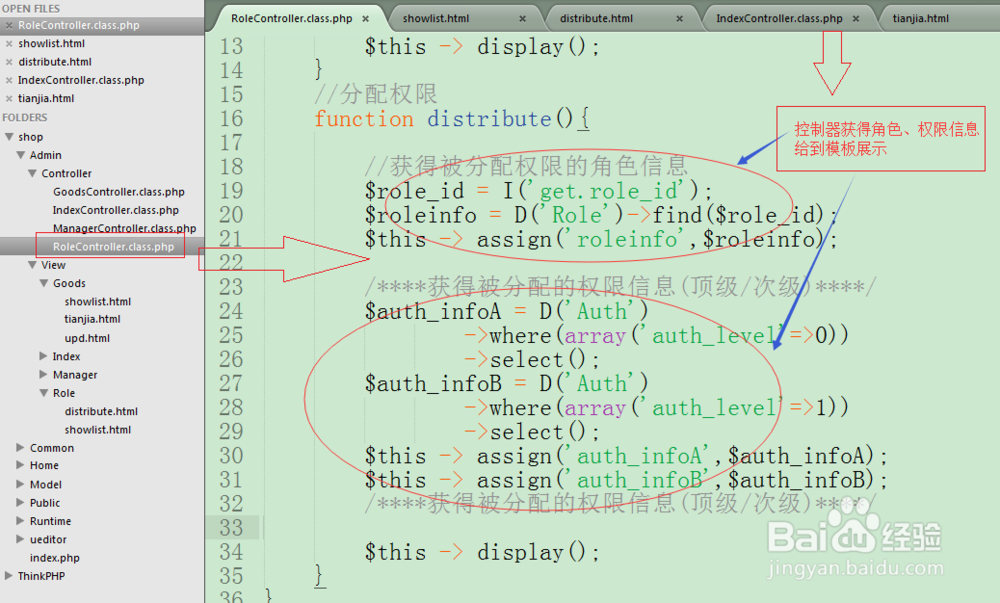Expand the Model folder
This screenshot has width=1000, height=603.
click(x=20, y=484)
